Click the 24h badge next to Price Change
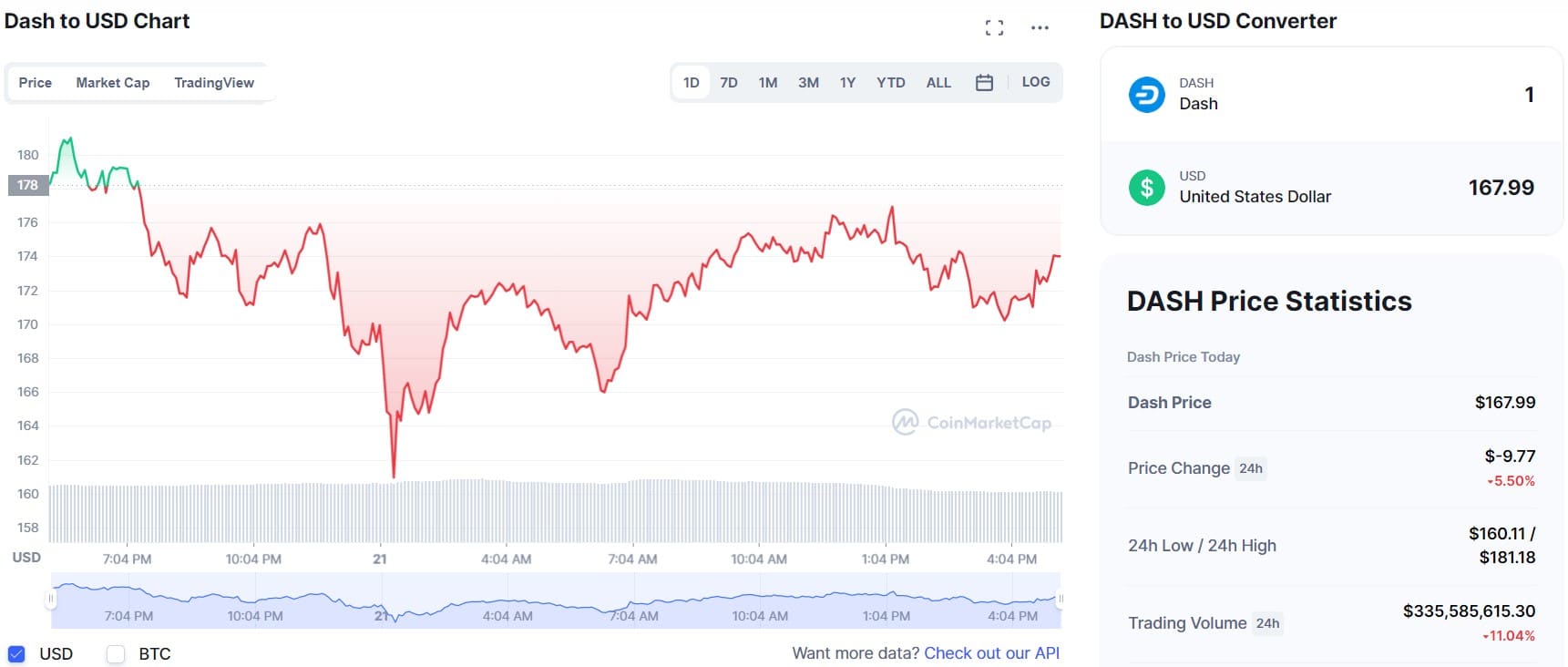Viewport: 1568px width, 667px height. point(1251,468)
